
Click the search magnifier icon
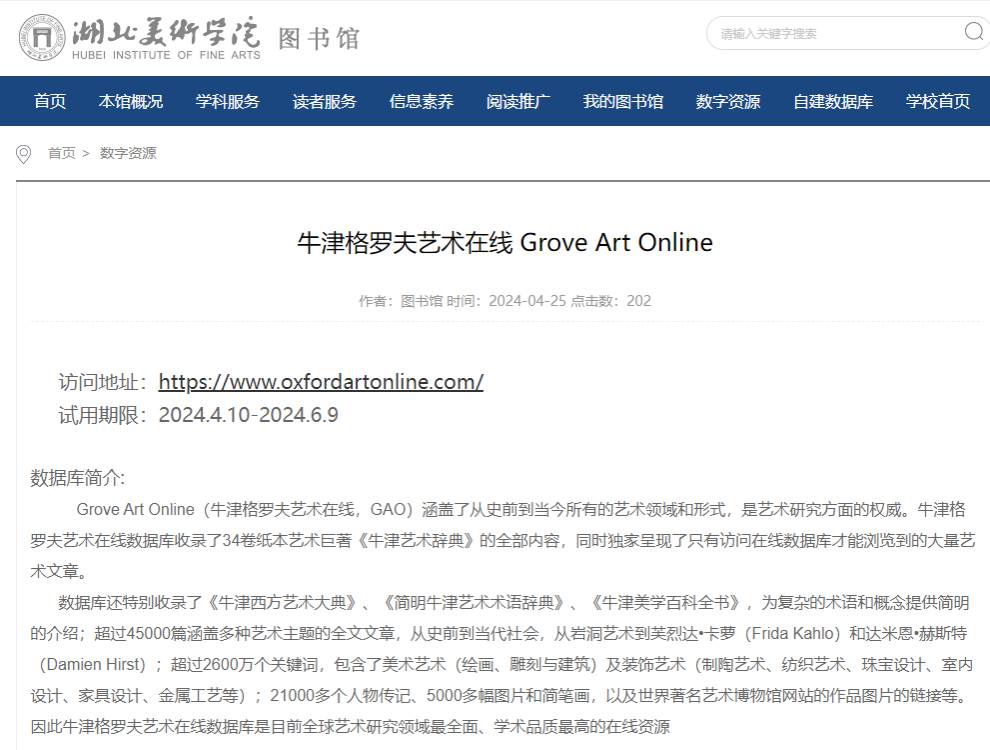(x=974, y=32)
